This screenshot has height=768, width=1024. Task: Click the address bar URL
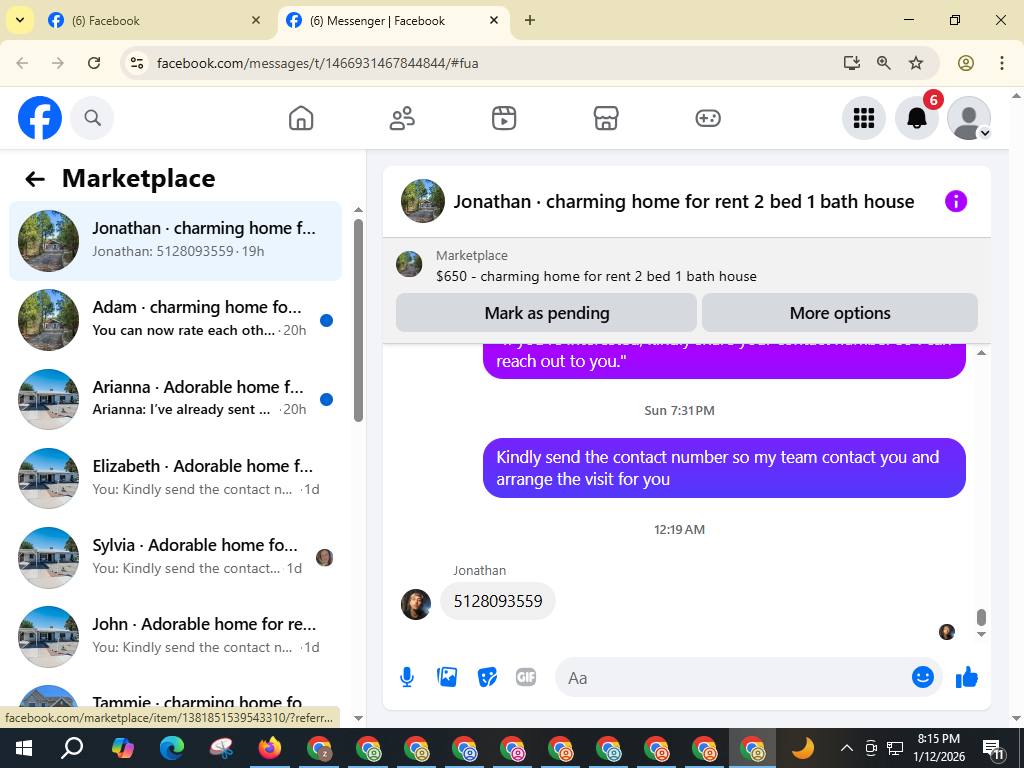317,63
